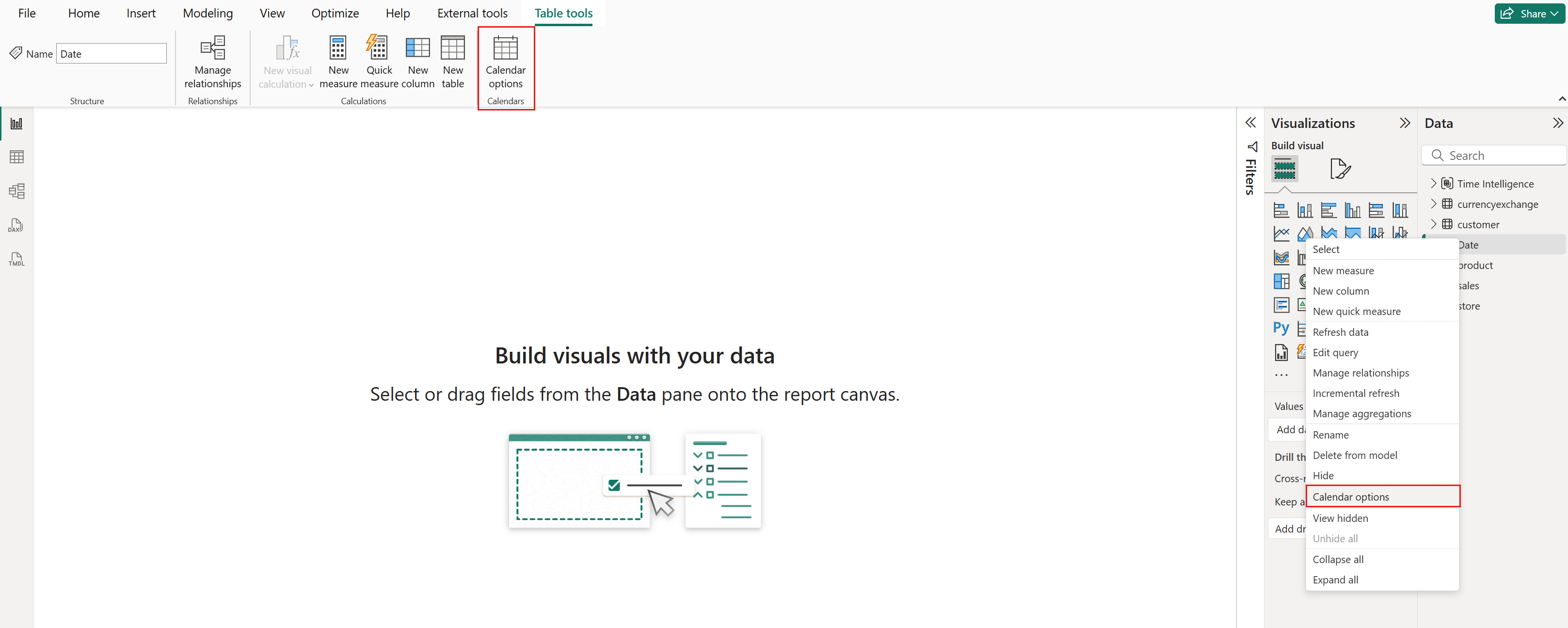Open the Modeling ribbon tab

tap(208, 14)
